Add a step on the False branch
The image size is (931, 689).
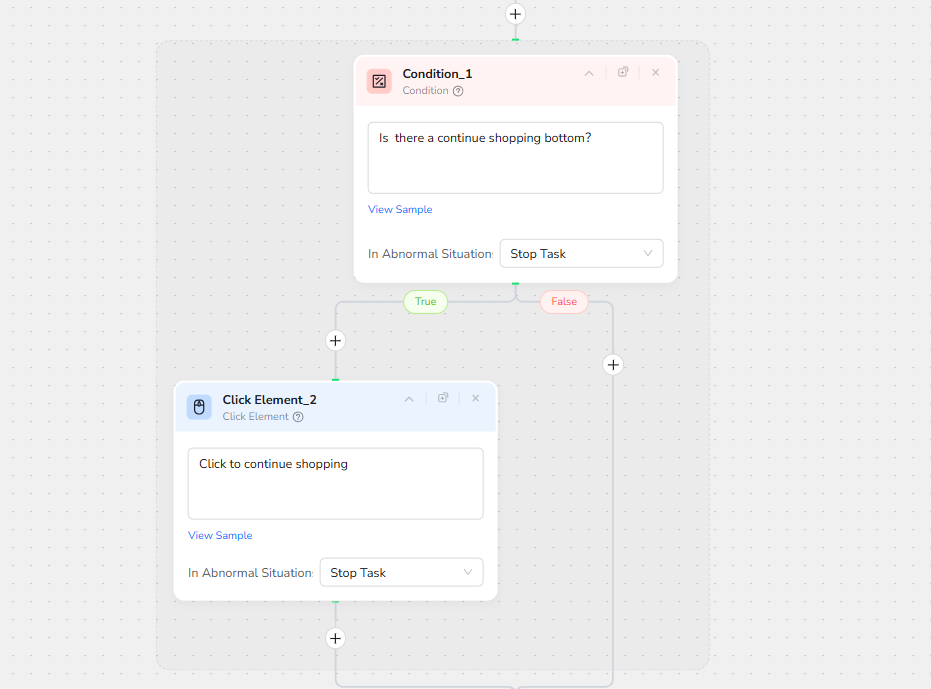tap(613, 365)
